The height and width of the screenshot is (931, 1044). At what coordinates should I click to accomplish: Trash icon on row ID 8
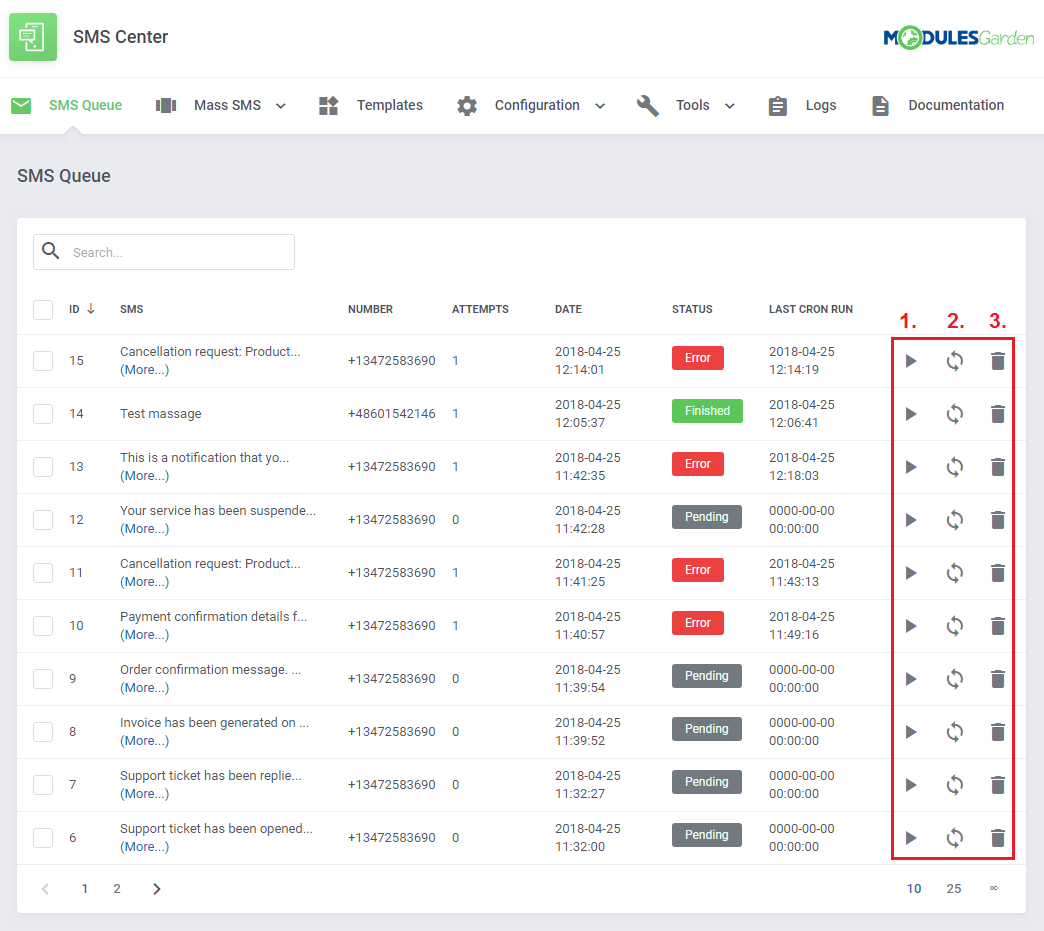pyautogui.click(x=997, y=732)
